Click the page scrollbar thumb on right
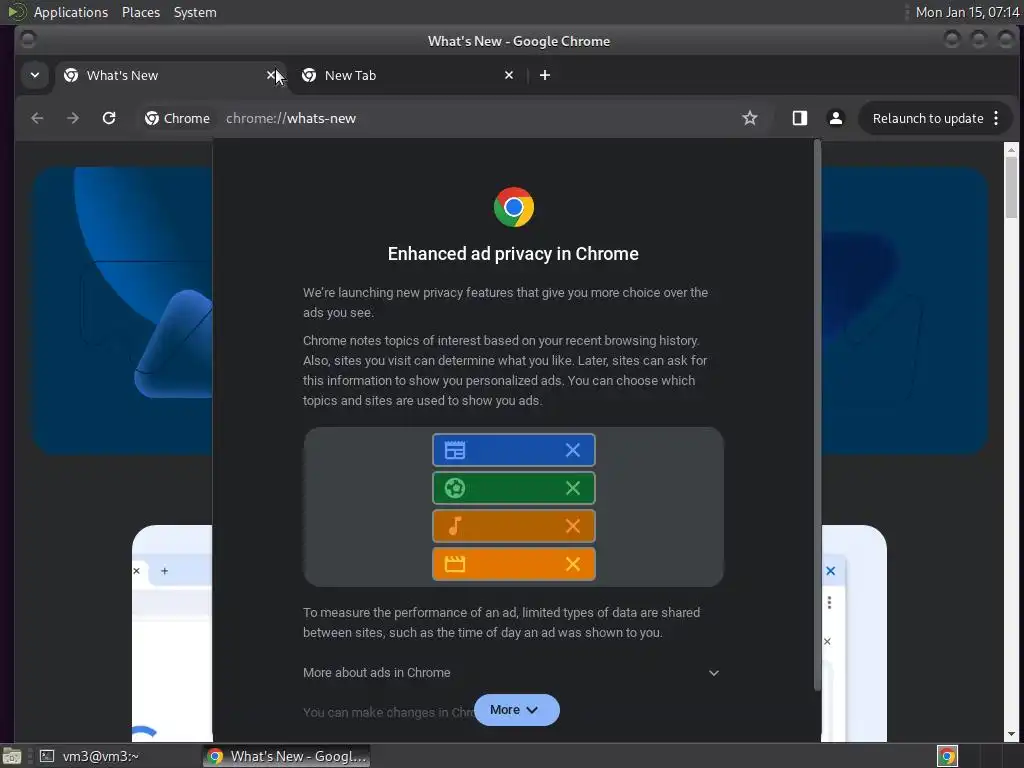The height and width of the screenshot is (768, 1024). tap(1011, 187)
